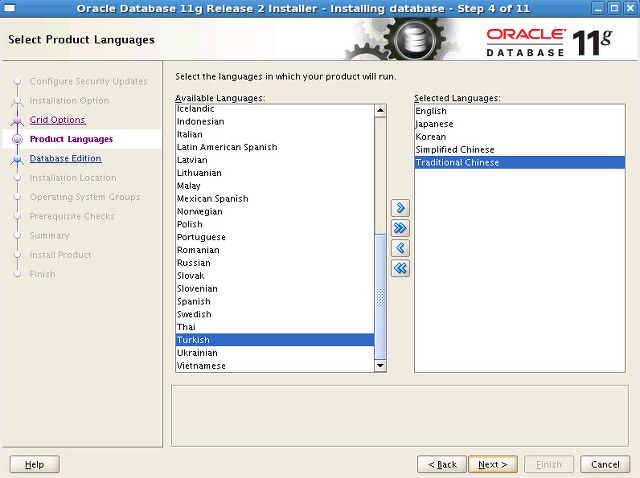The image size is (640, 478).
Task: Select Icelandic in Available Languages
Action: click(275, 109)
